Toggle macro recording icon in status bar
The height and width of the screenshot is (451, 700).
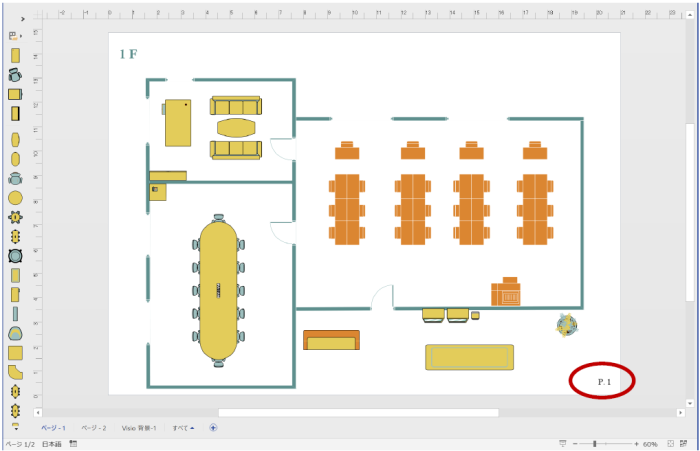pos(74,443)
